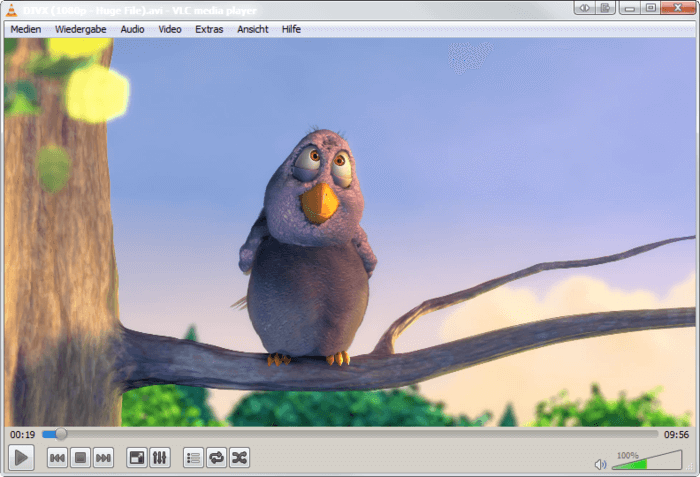
Task: Click the elapsed time 00:19
Action: [x=22, y=435]
